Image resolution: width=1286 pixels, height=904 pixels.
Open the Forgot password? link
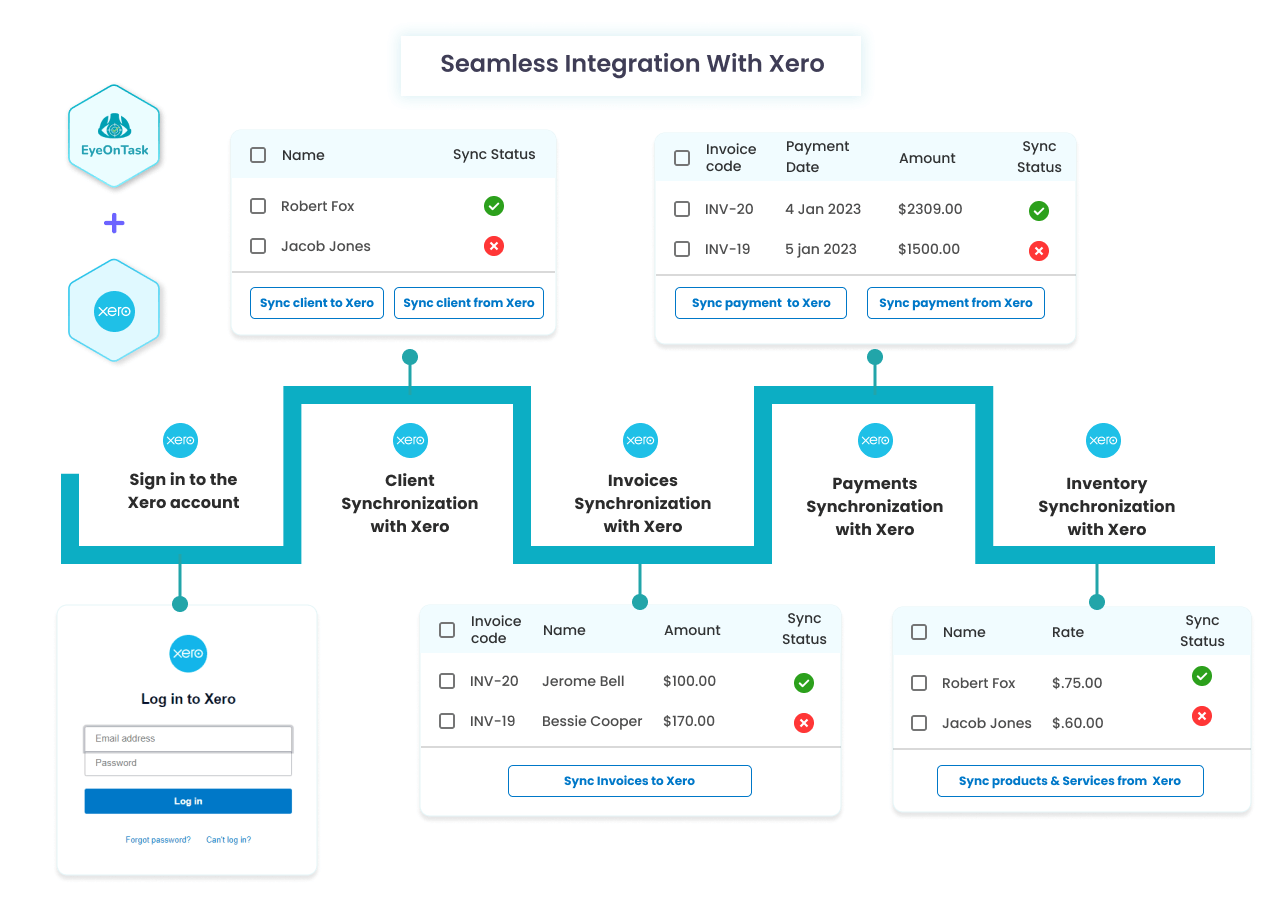(158, 840)
